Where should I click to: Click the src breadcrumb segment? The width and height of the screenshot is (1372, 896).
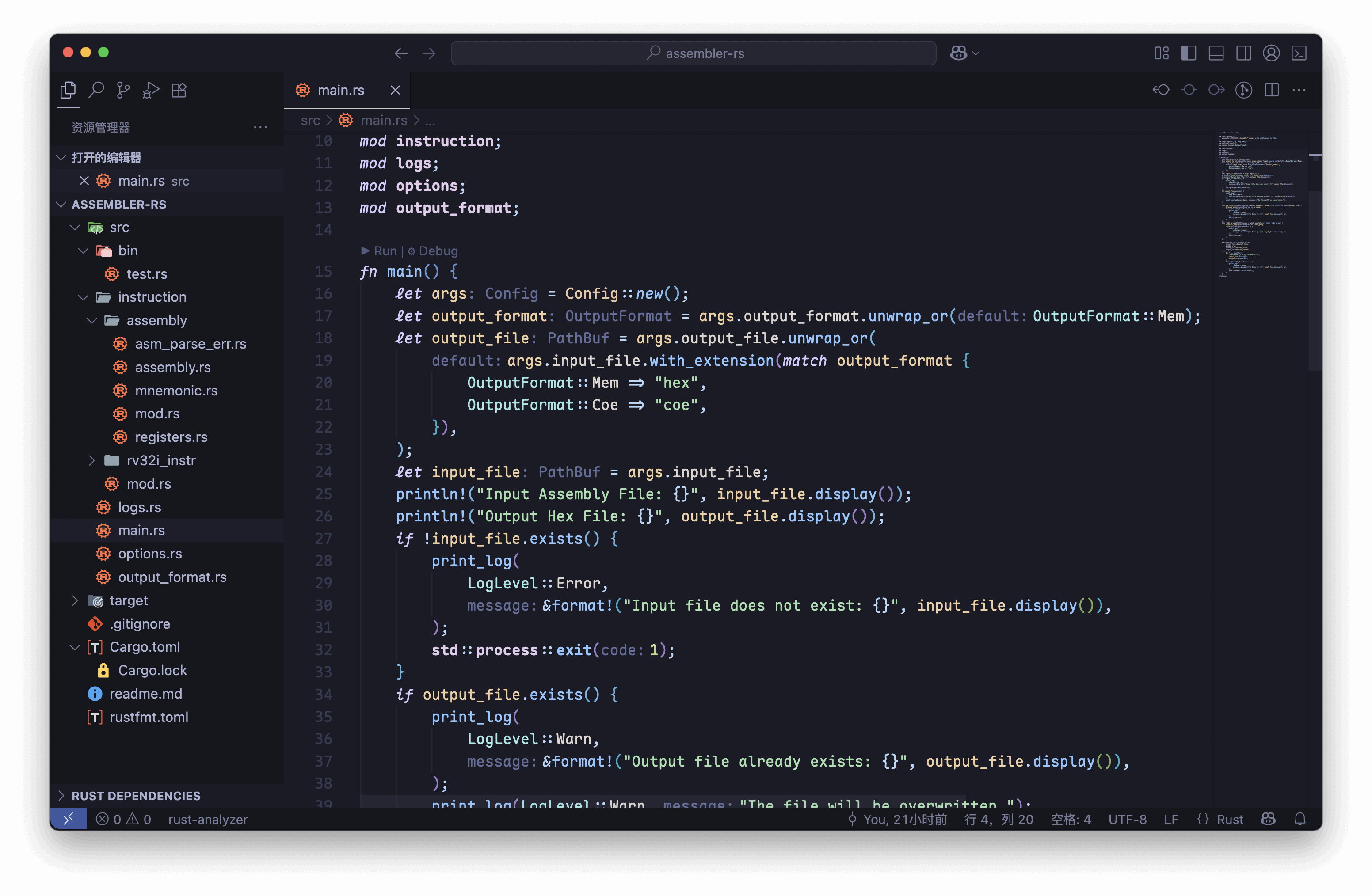pyautogui.click(x=310, y=121)
